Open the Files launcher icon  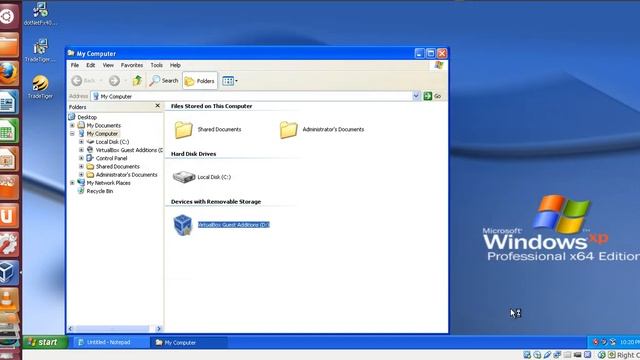pyautogui.click(x=9, y=45)
